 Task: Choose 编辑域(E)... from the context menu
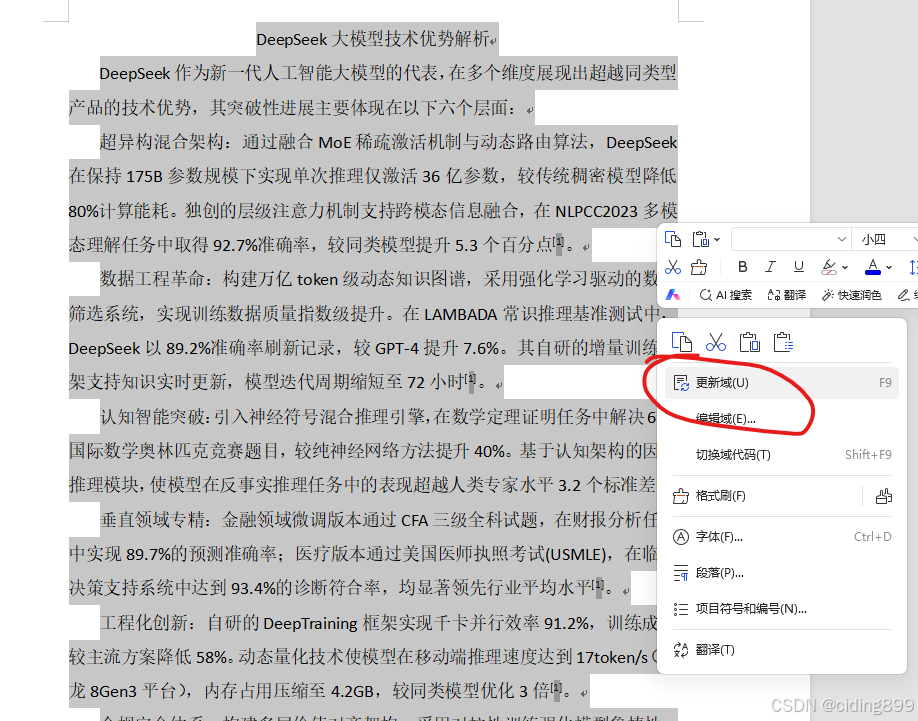782,418
